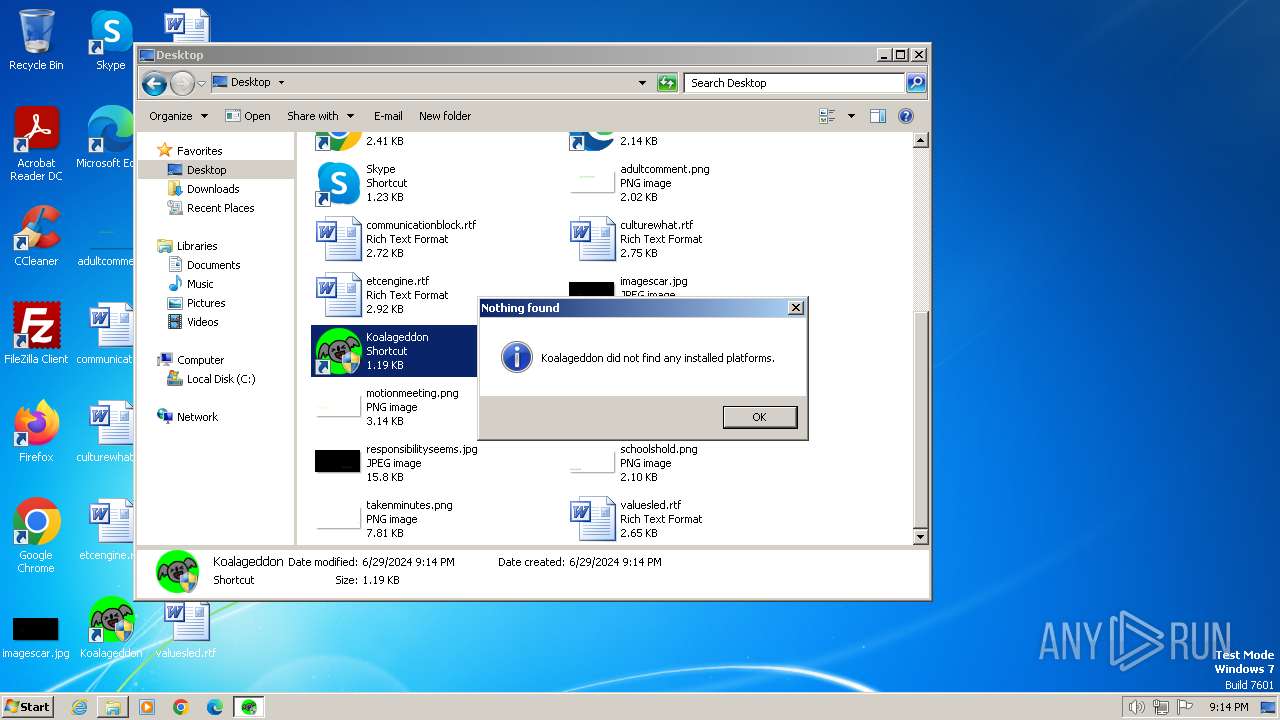The width and height of the screenshot is (1280, 720).
Task: Click the Forward arrow in Explorer
Action: (182, 83)
